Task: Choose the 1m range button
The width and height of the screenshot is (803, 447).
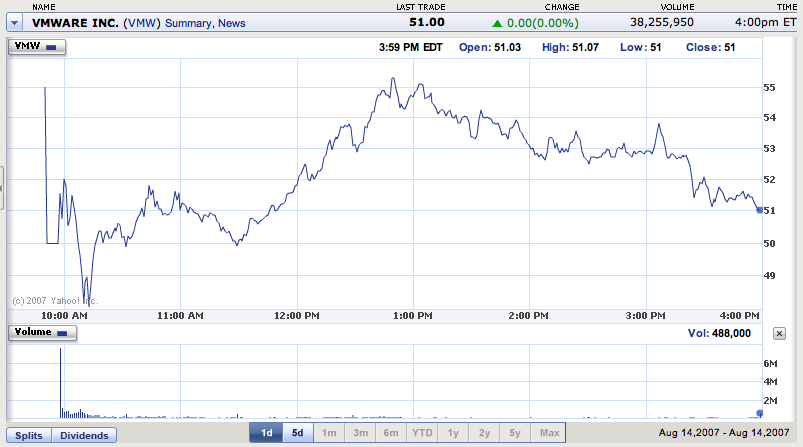Action: point(329,433)
